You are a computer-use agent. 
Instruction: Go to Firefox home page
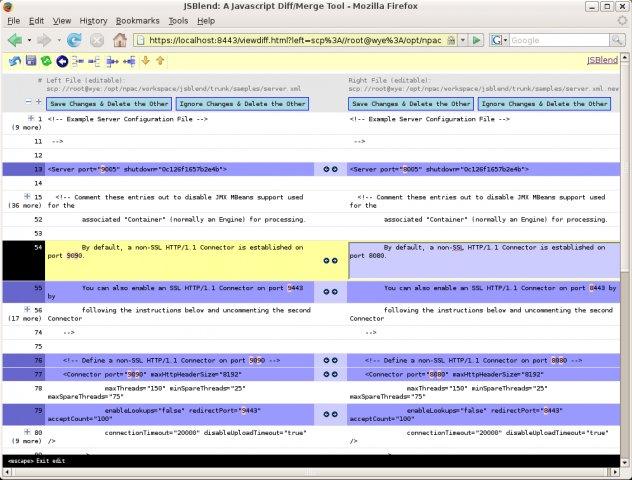[120, 40]
